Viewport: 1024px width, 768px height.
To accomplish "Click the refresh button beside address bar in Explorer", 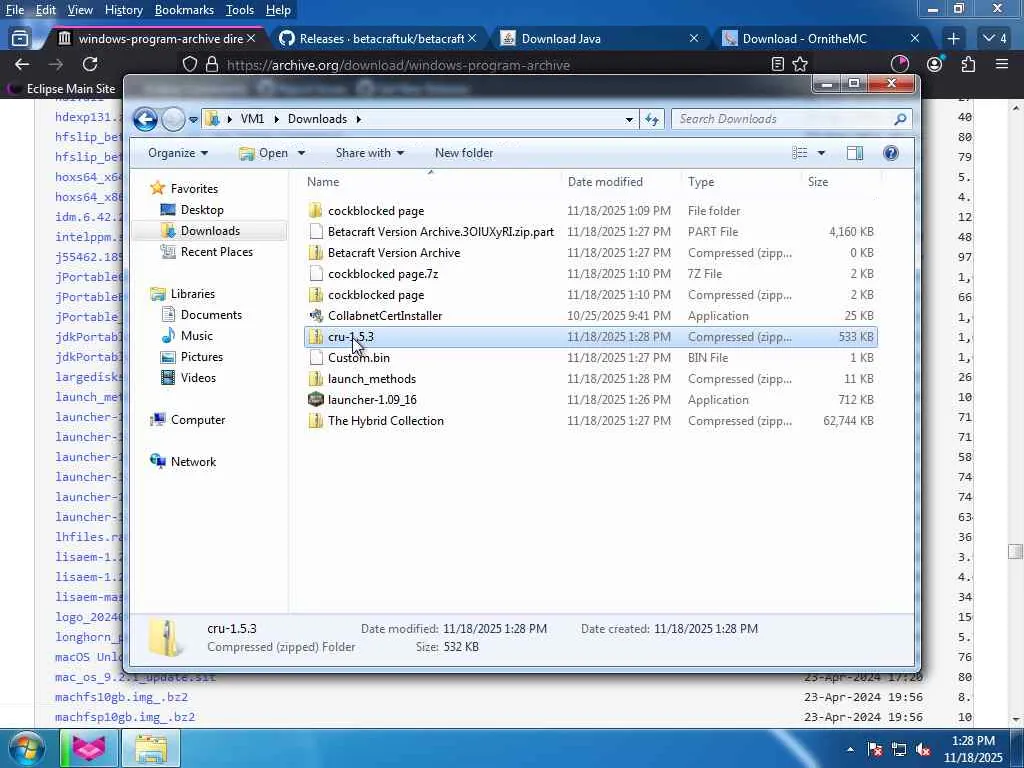I will [x=652, y=119].
